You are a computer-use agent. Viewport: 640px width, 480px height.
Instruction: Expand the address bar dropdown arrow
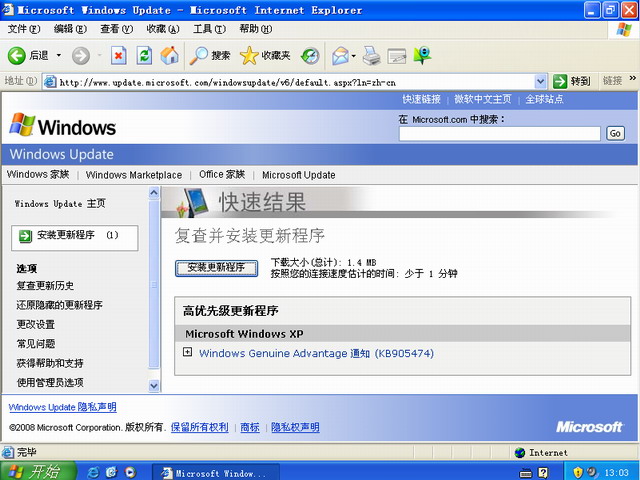(540, 82)
